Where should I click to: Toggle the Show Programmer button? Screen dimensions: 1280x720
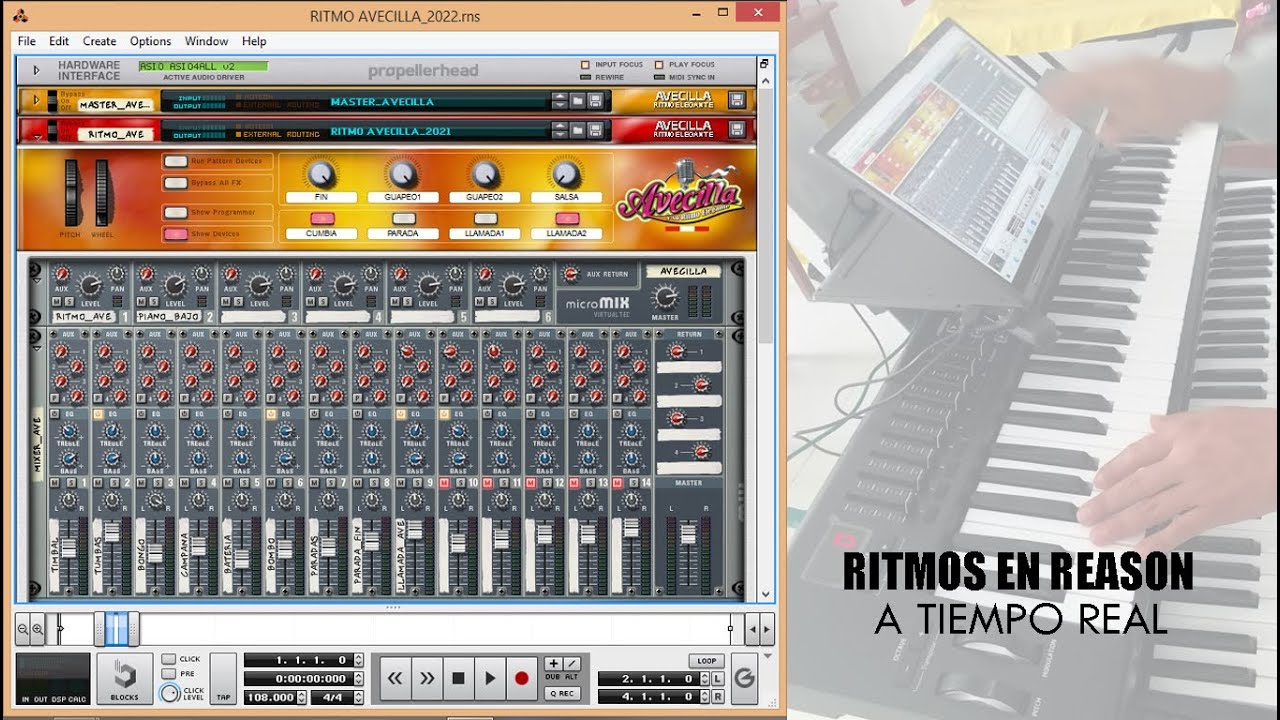click(x=176, y=212)
